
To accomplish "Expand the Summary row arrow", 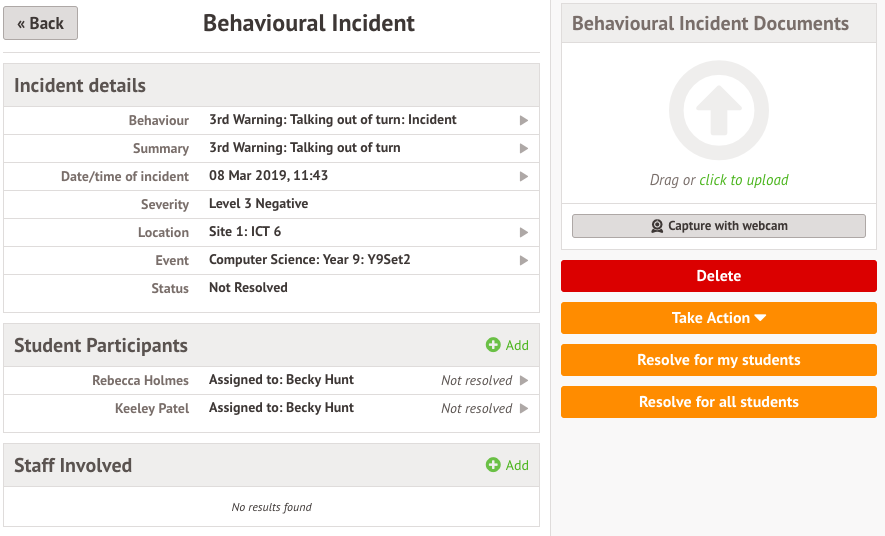I will [523, 148].
